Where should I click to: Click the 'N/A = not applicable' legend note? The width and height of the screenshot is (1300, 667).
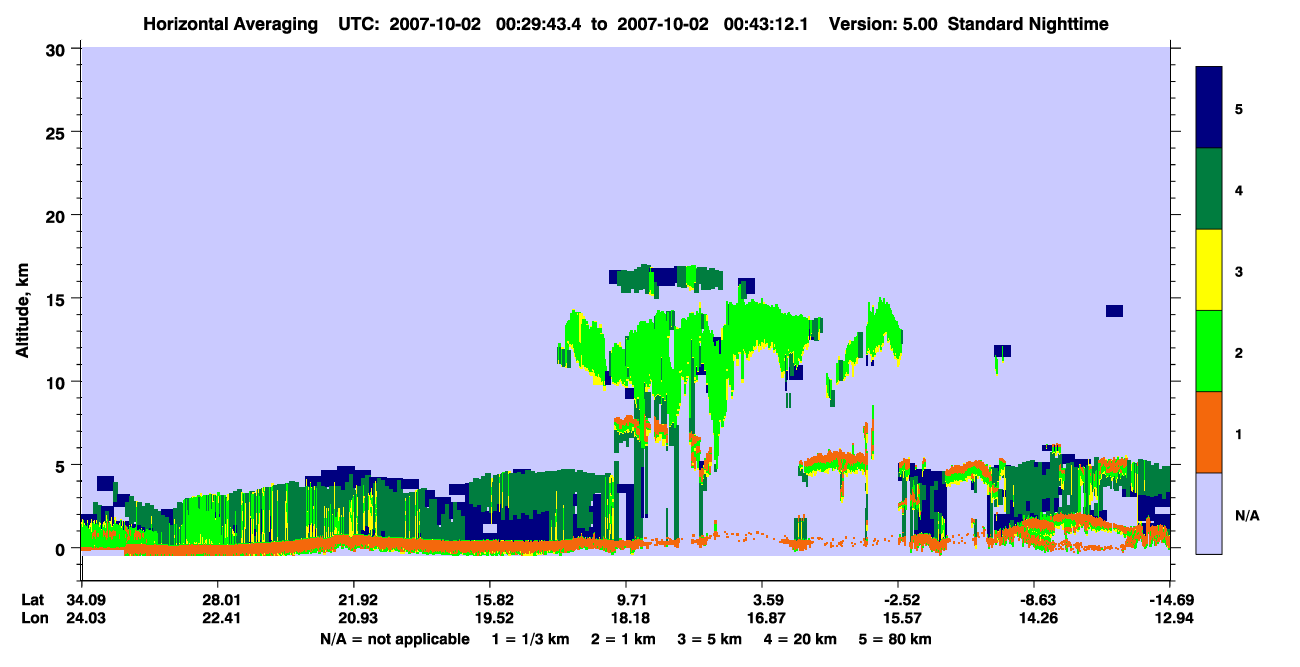coord(394,639)
